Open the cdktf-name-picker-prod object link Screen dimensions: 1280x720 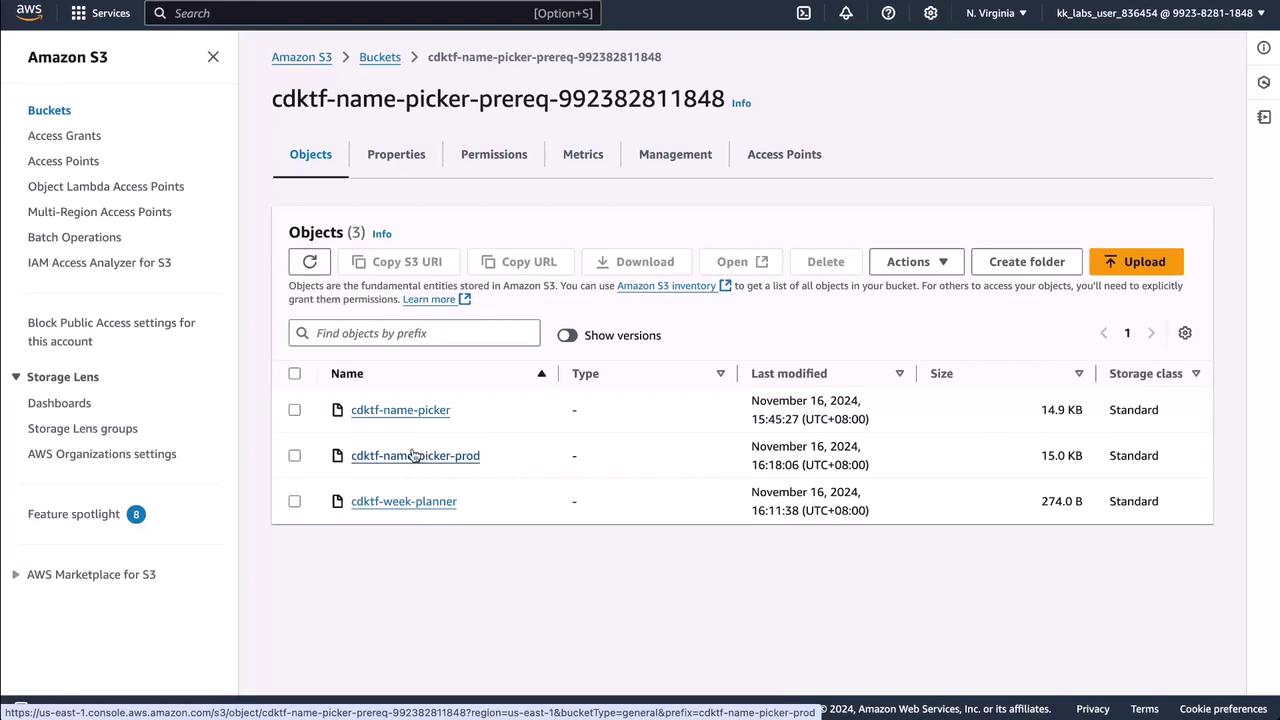tap(415, 456)
